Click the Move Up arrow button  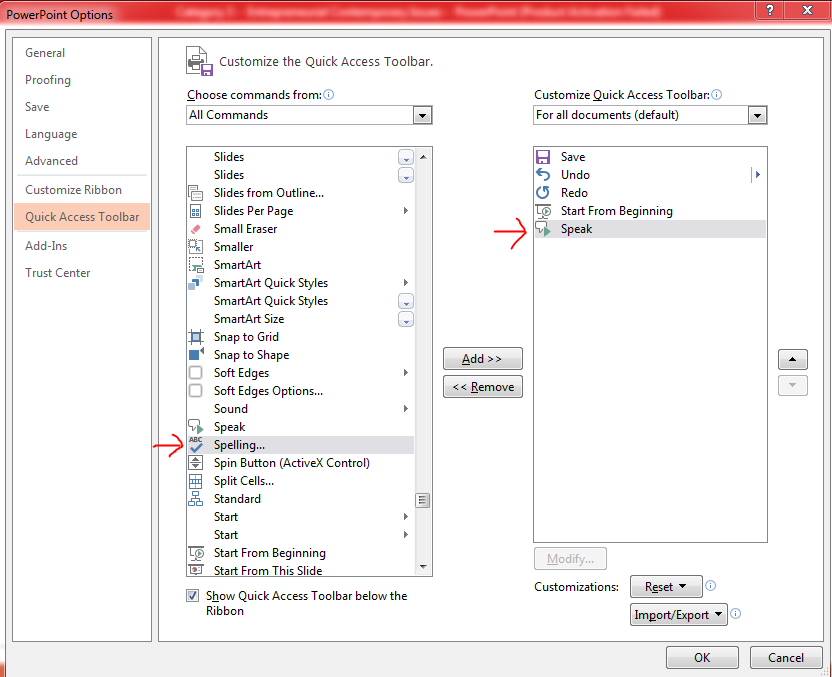click(x=793, y=359)
